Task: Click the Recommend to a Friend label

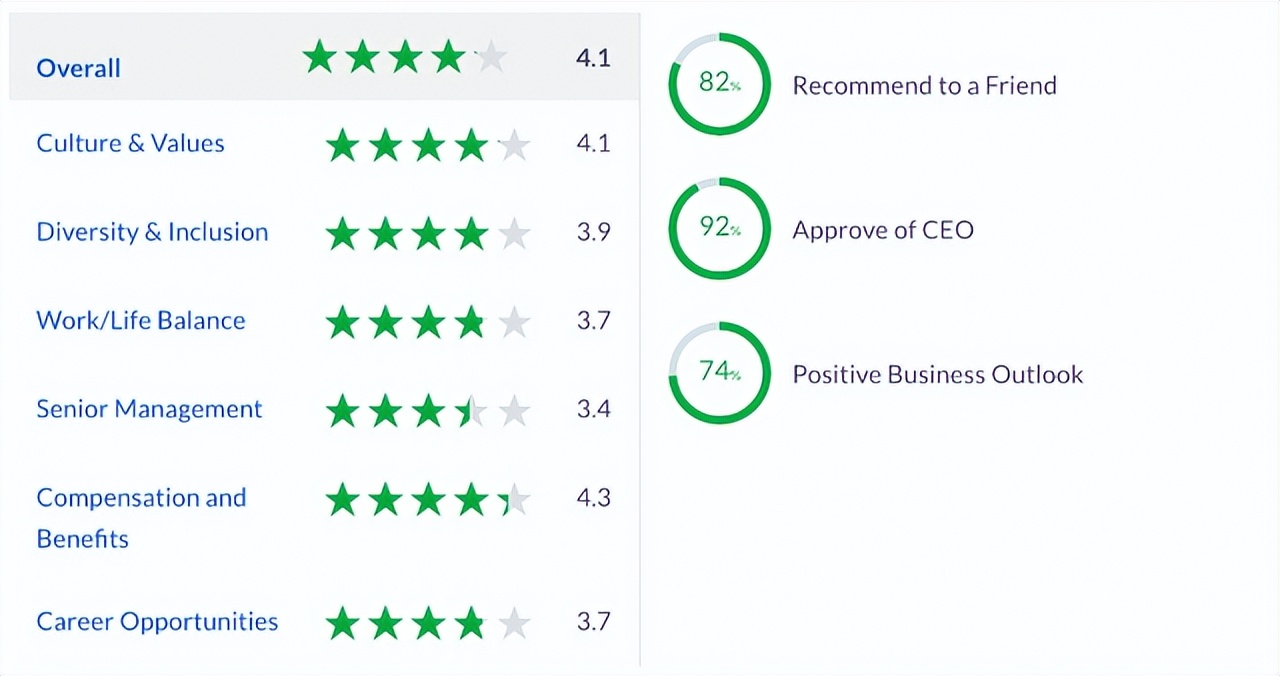Action: tap(924, 86)
